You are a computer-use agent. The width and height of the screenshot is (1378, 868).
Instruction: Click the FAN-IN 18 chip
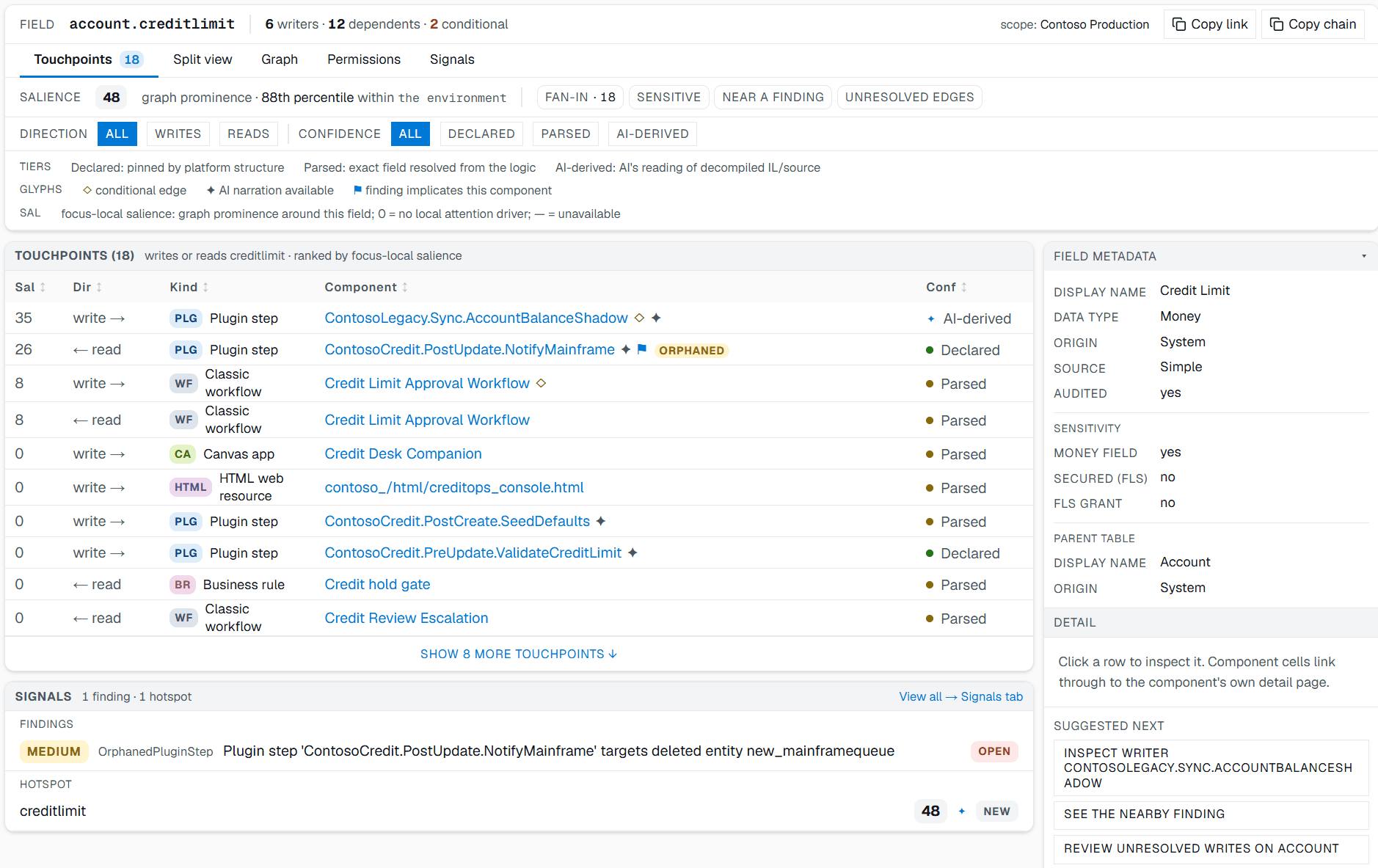pos(580,97)
